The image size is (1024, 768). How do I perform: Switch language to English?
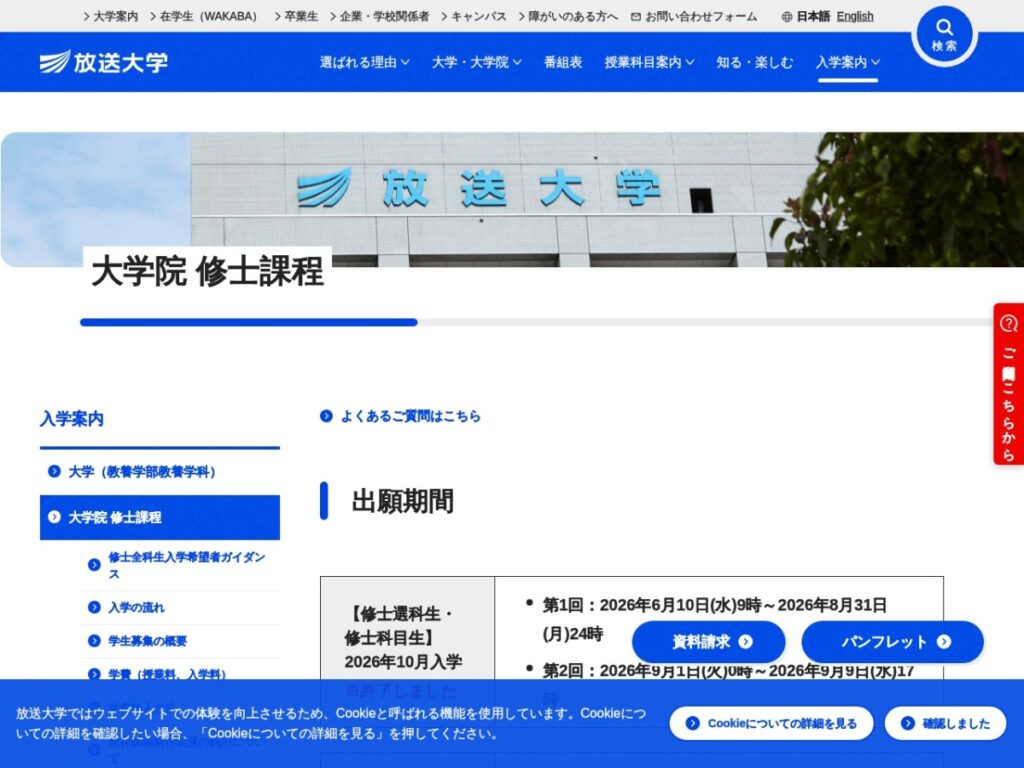pyautogui.click(x=855, y=17)
